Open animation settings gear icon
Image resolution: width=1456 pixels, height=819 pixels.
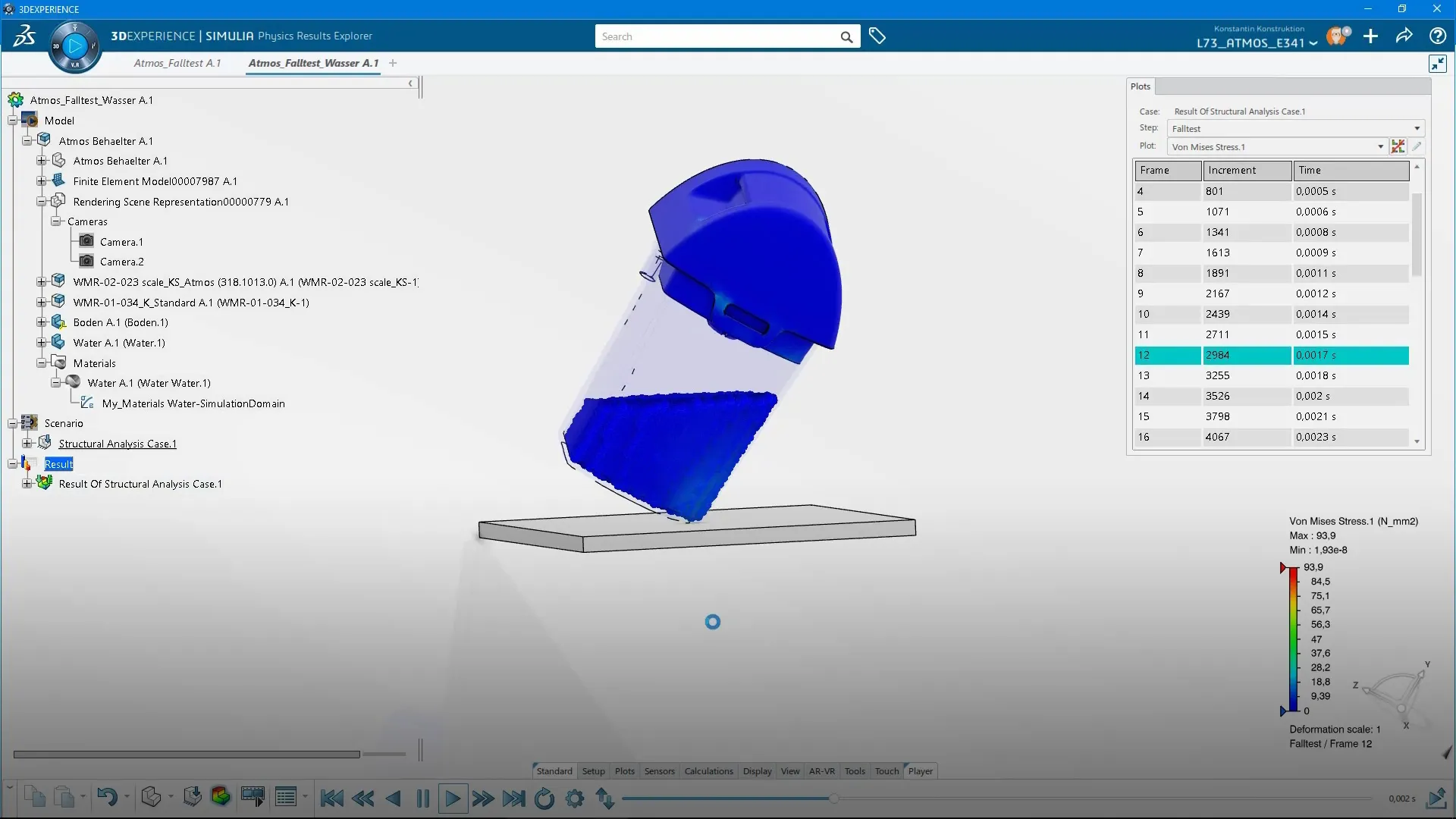pyautogui.click(x=575, y=799)
